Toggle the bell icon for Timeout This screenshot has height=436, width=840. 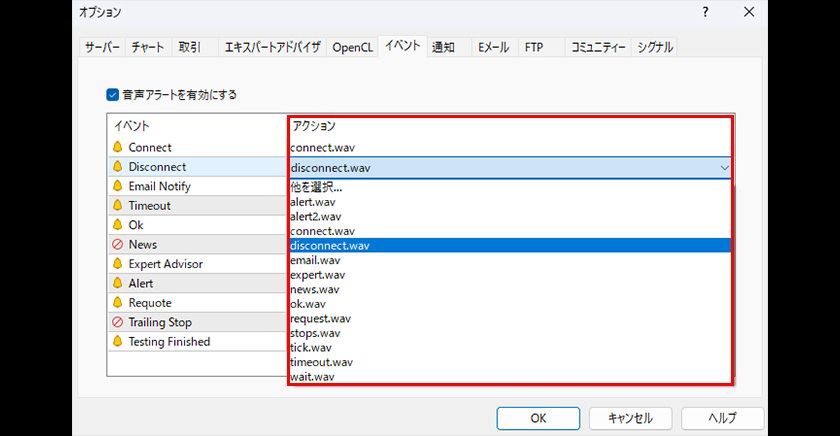pos(118,205)
